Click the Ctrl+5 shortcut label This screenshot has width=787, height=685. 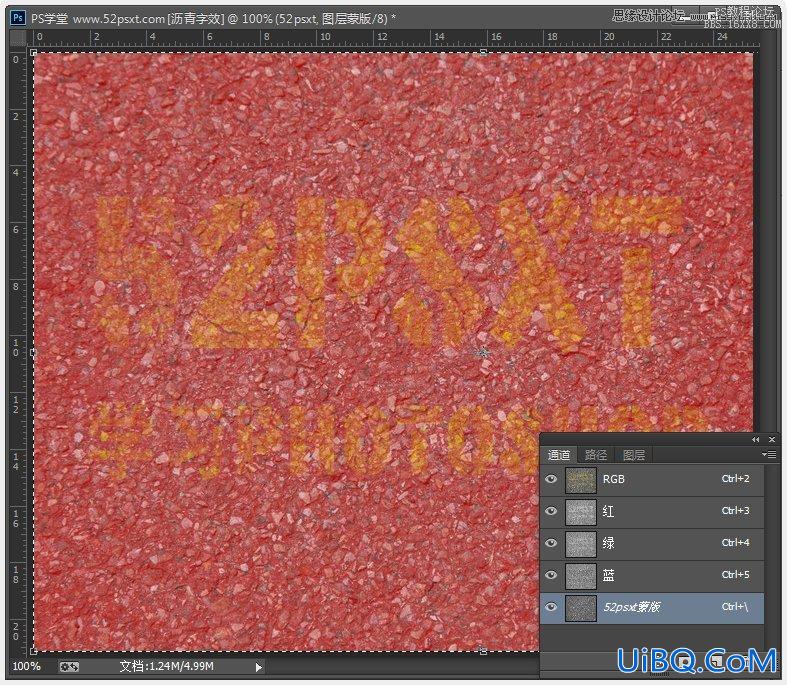coord(735,575)
